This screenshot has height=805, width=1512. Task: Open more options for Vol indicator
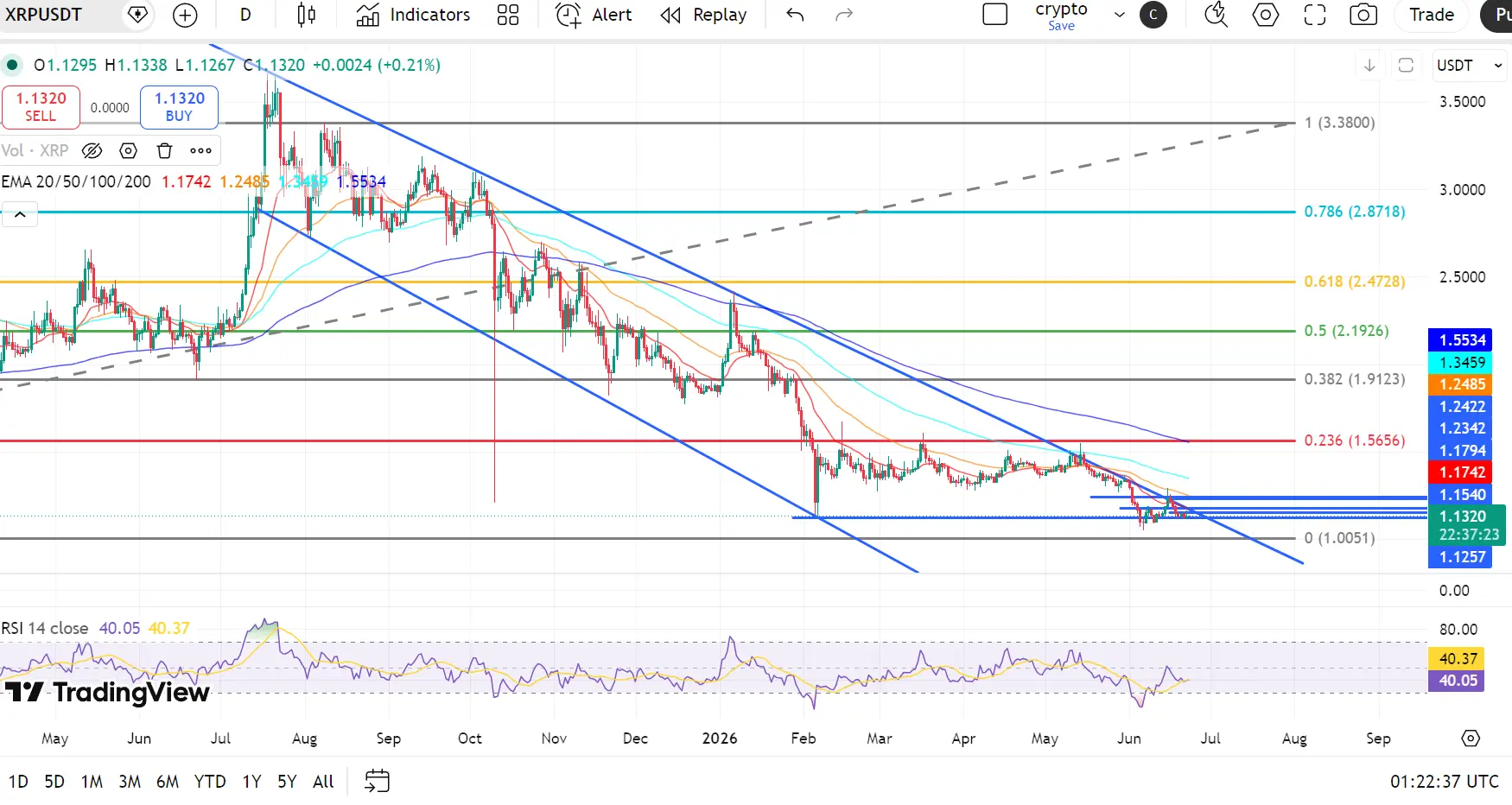tap(201, 151)
